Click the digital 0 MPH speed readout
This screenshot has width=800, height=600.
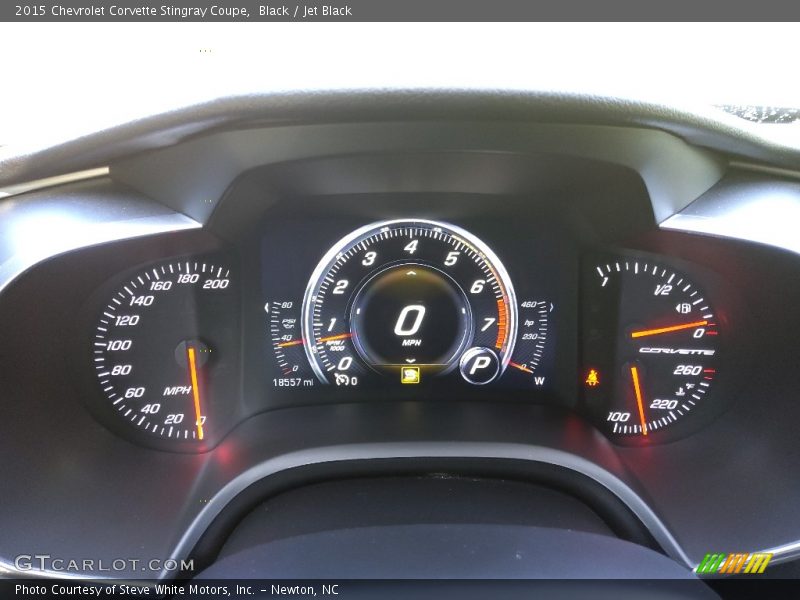410,321
